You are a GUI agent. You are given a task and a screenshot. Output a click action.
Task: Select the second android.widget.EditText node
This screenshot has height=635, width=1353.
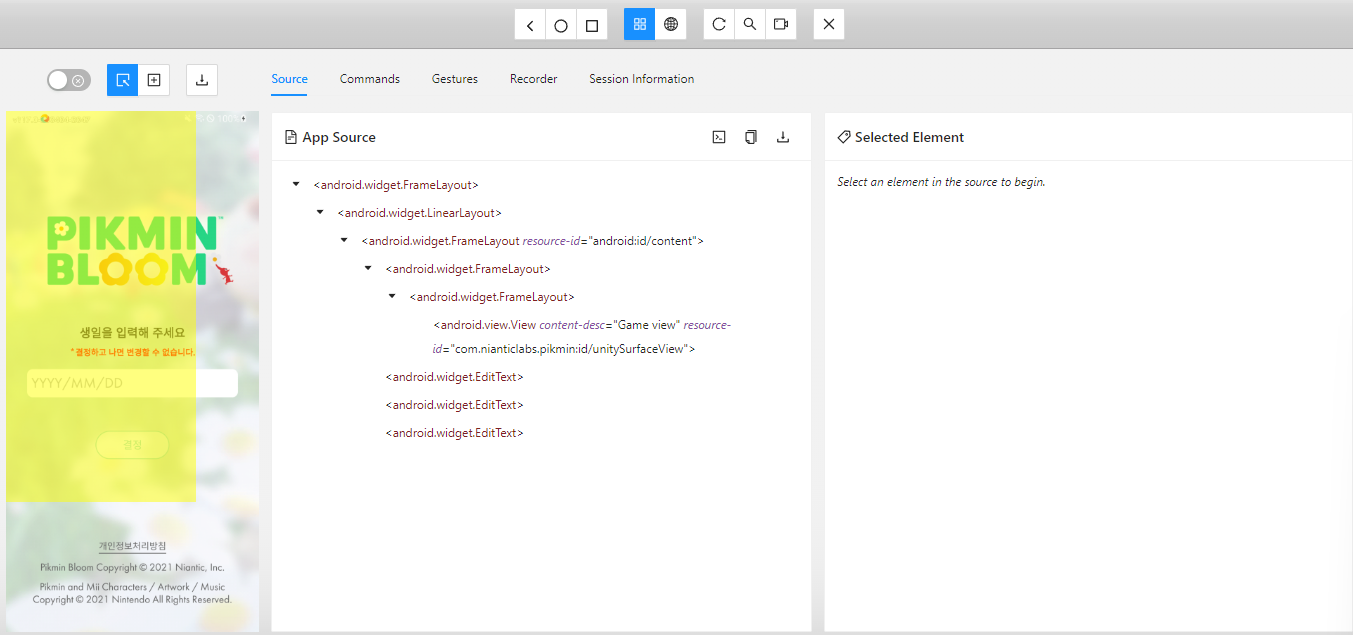click(455, 405)
